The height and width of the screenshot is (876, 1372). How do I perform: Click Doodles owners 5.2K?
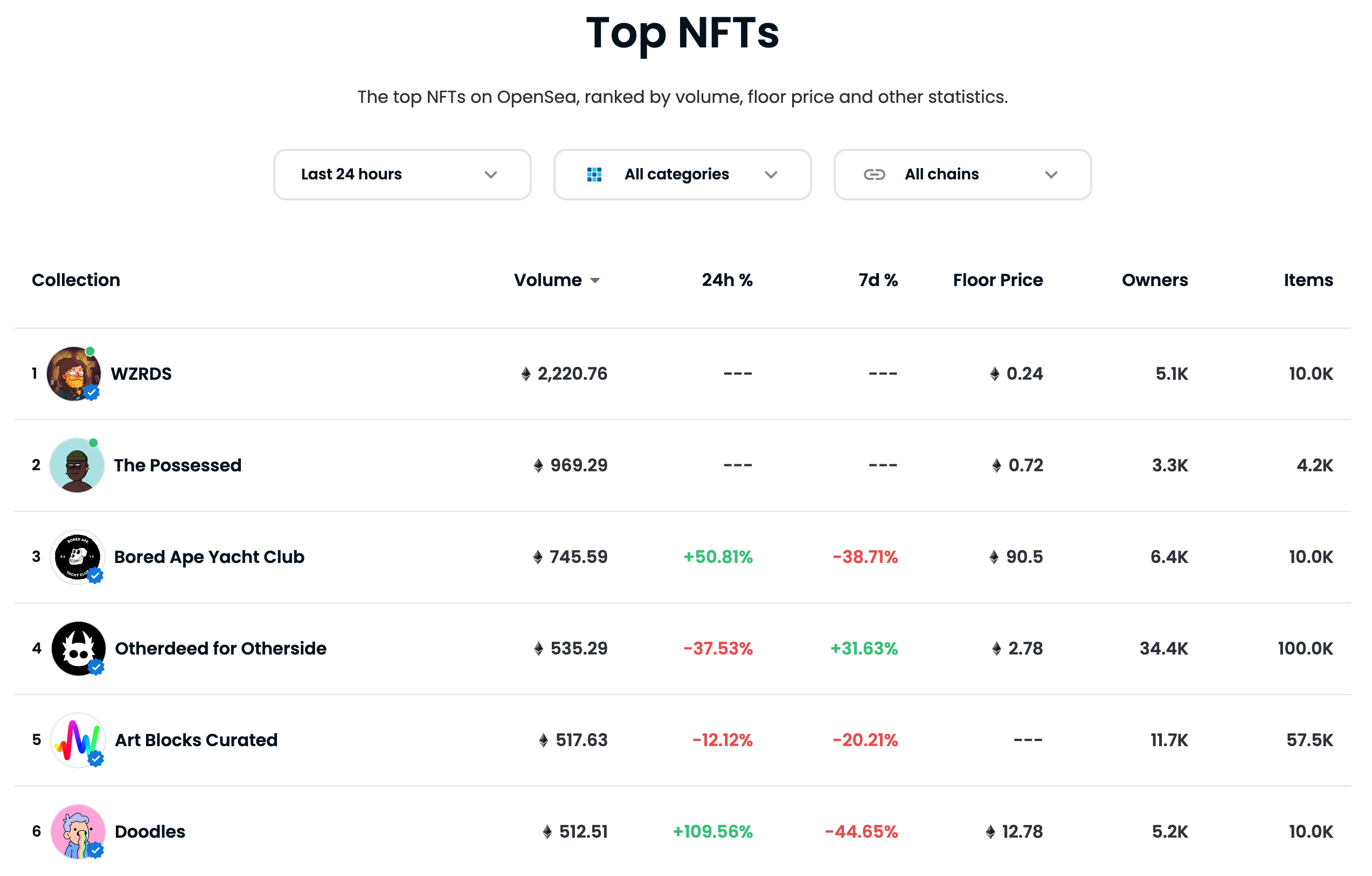click(1170, 832)
